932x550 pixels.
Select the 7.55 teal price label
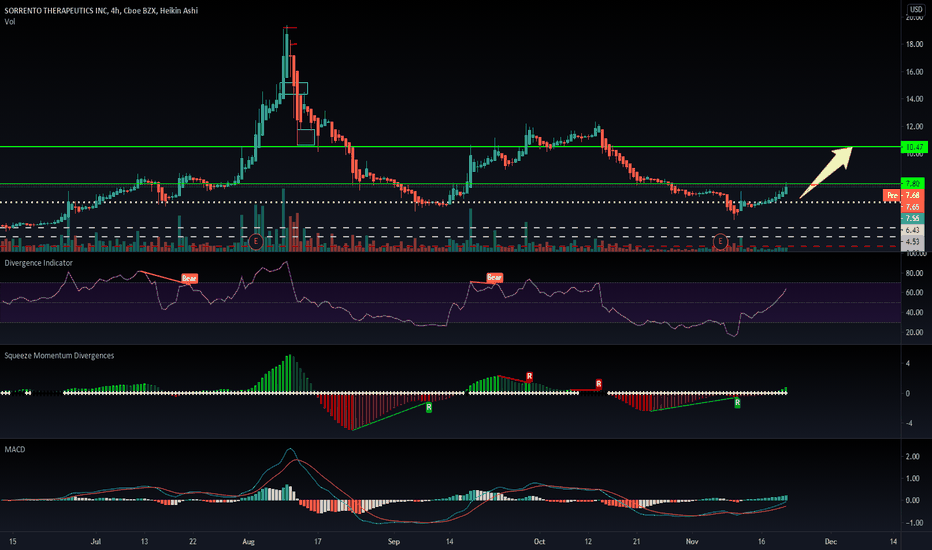point(913,218)
